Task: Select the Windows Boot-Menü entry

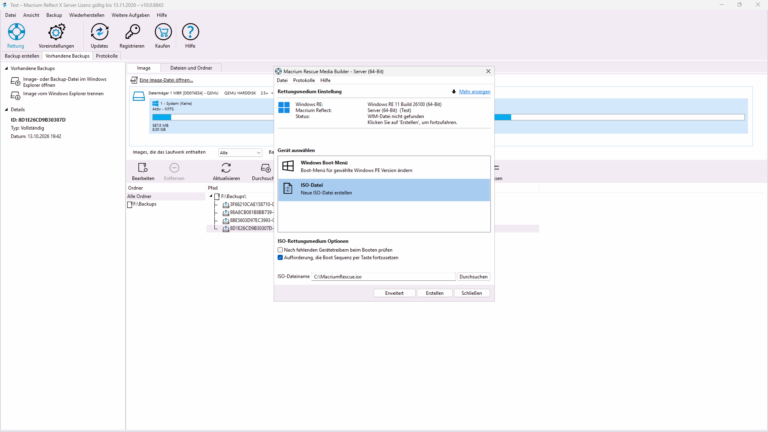Action: point(384,167)
